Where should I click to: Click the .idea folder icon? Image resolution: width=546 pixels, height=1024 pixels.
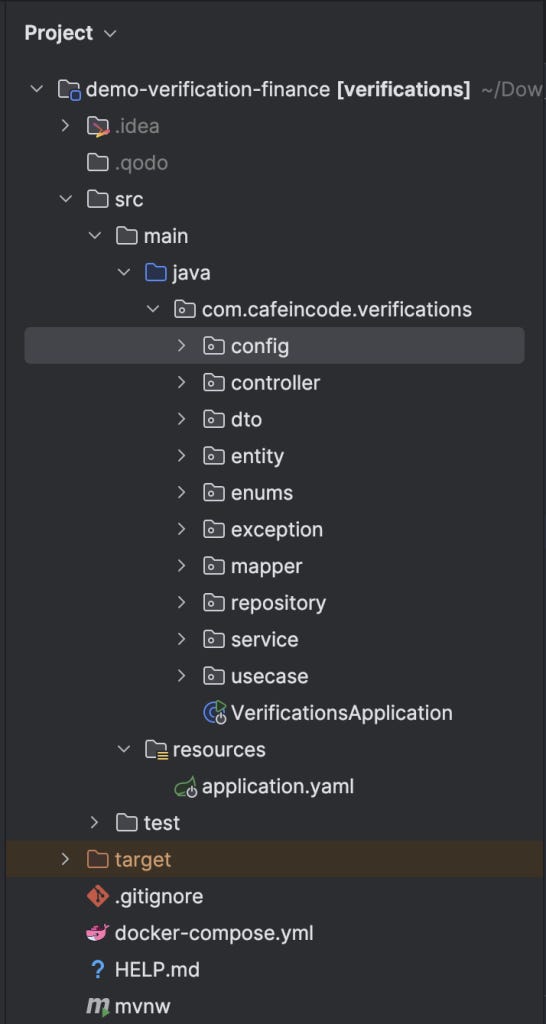point(98,126)
